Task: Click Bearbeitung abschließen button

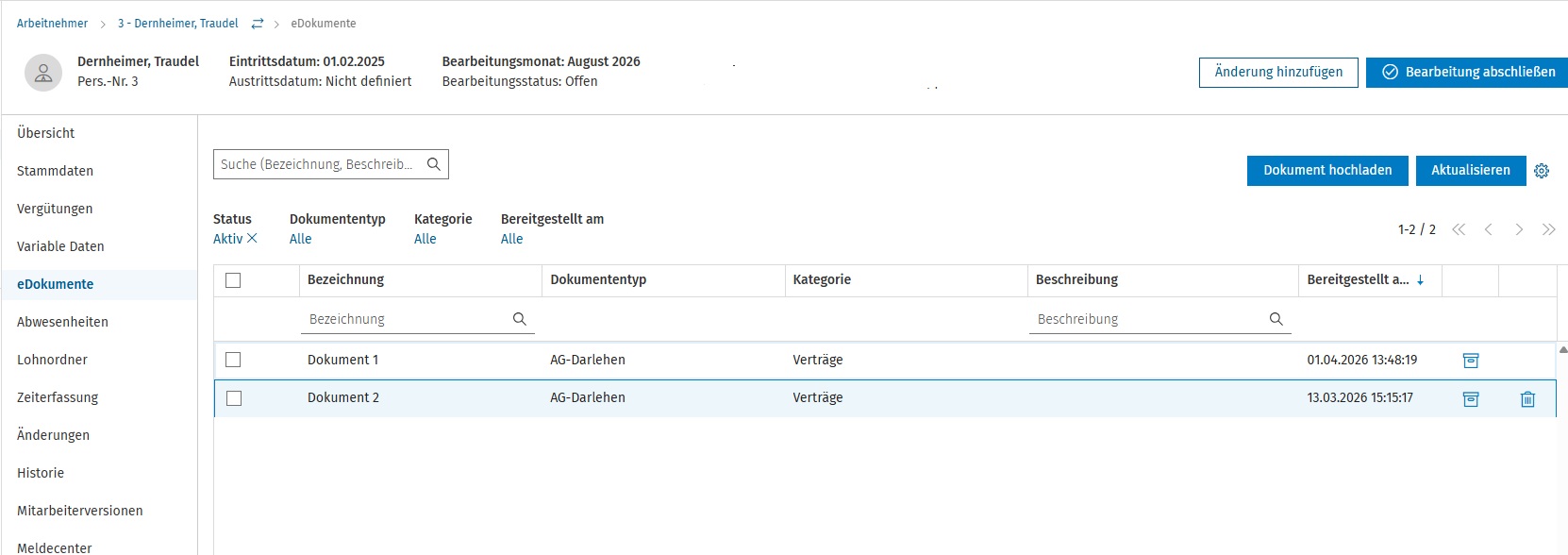Action: pyautogui.click(x=1467, y=73)
